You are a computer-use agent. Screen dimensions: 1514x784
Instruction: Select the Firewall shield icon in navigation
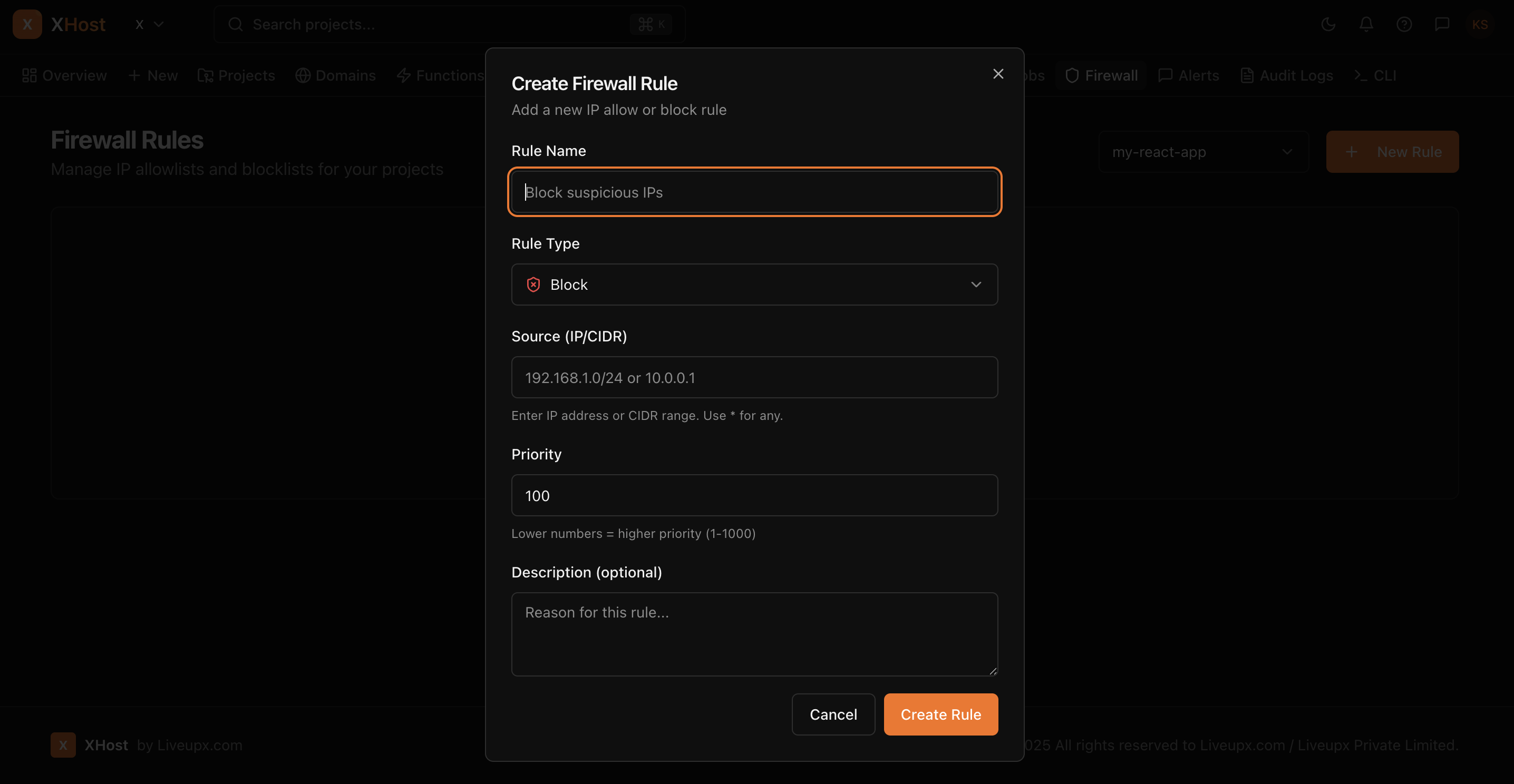(1072, 75)
